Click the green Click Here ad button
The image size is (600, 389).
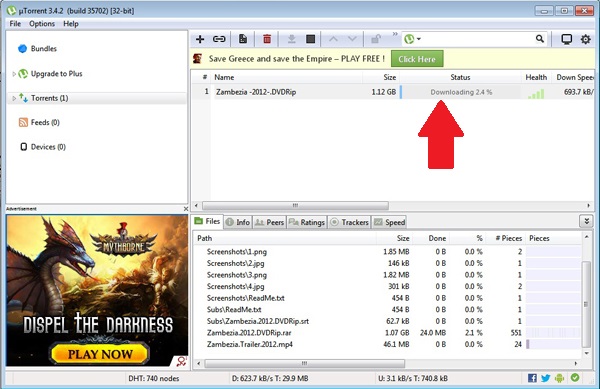tap(417, 59)
